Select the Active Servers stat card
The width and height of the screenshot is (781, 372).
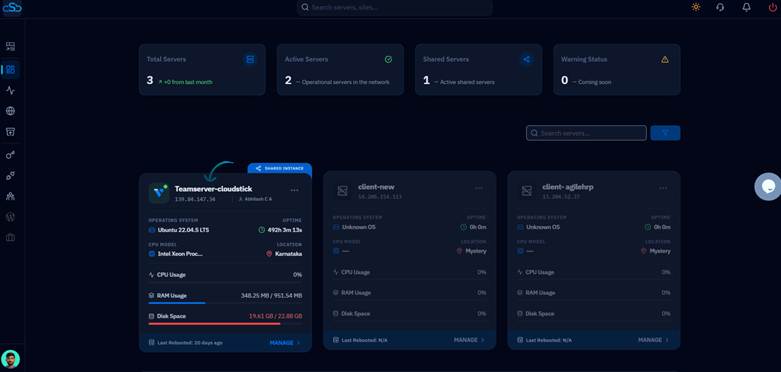[340, 69]
